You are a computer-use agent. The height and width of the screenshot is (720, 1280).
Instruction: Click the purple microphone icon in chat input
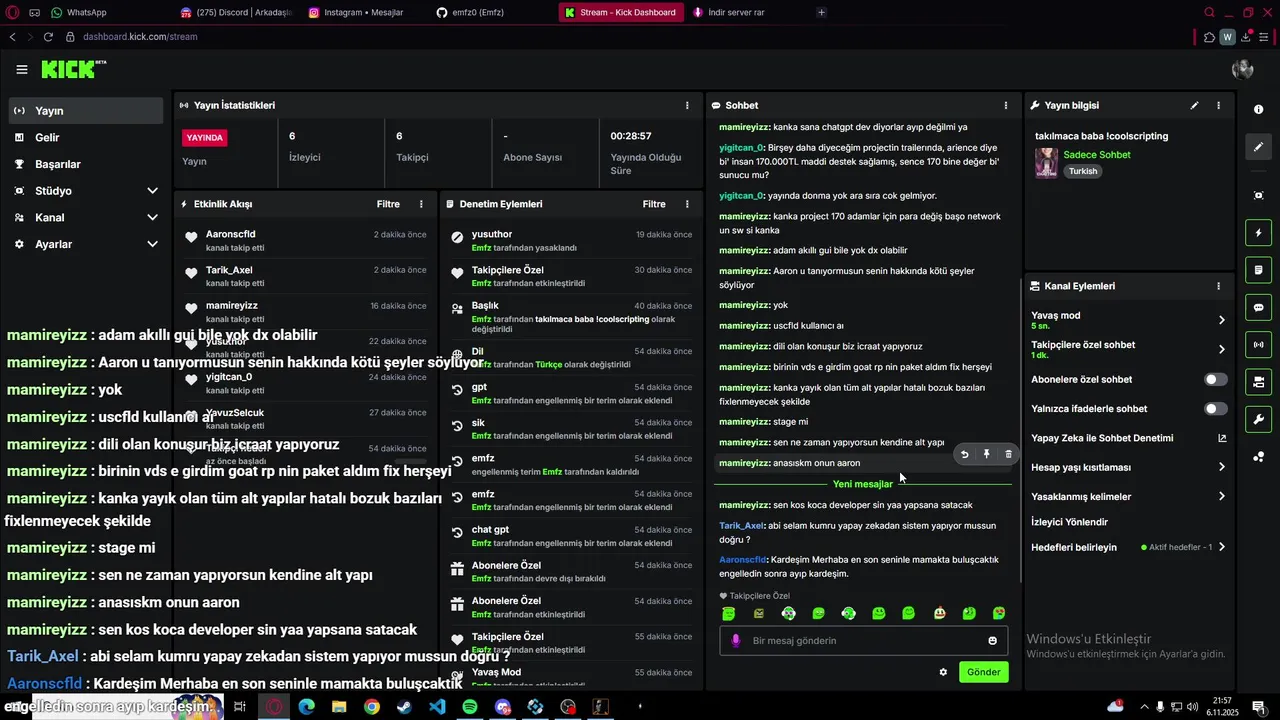point(736,641)
